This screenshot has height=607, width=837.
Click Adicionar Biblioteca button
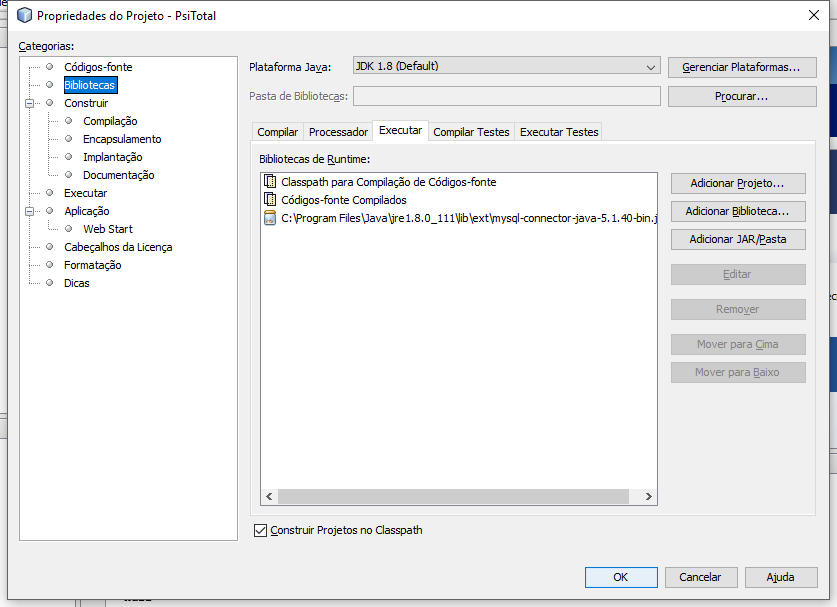click(x=738, y=211)
